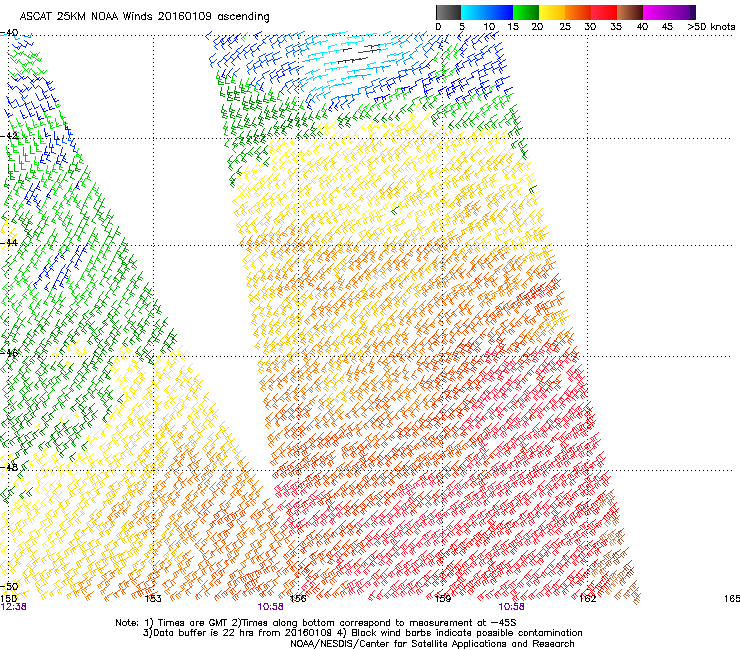Click the -44 latitude axis label
The height and width of the screenshot is (650, 740).
tap(9, 243)
